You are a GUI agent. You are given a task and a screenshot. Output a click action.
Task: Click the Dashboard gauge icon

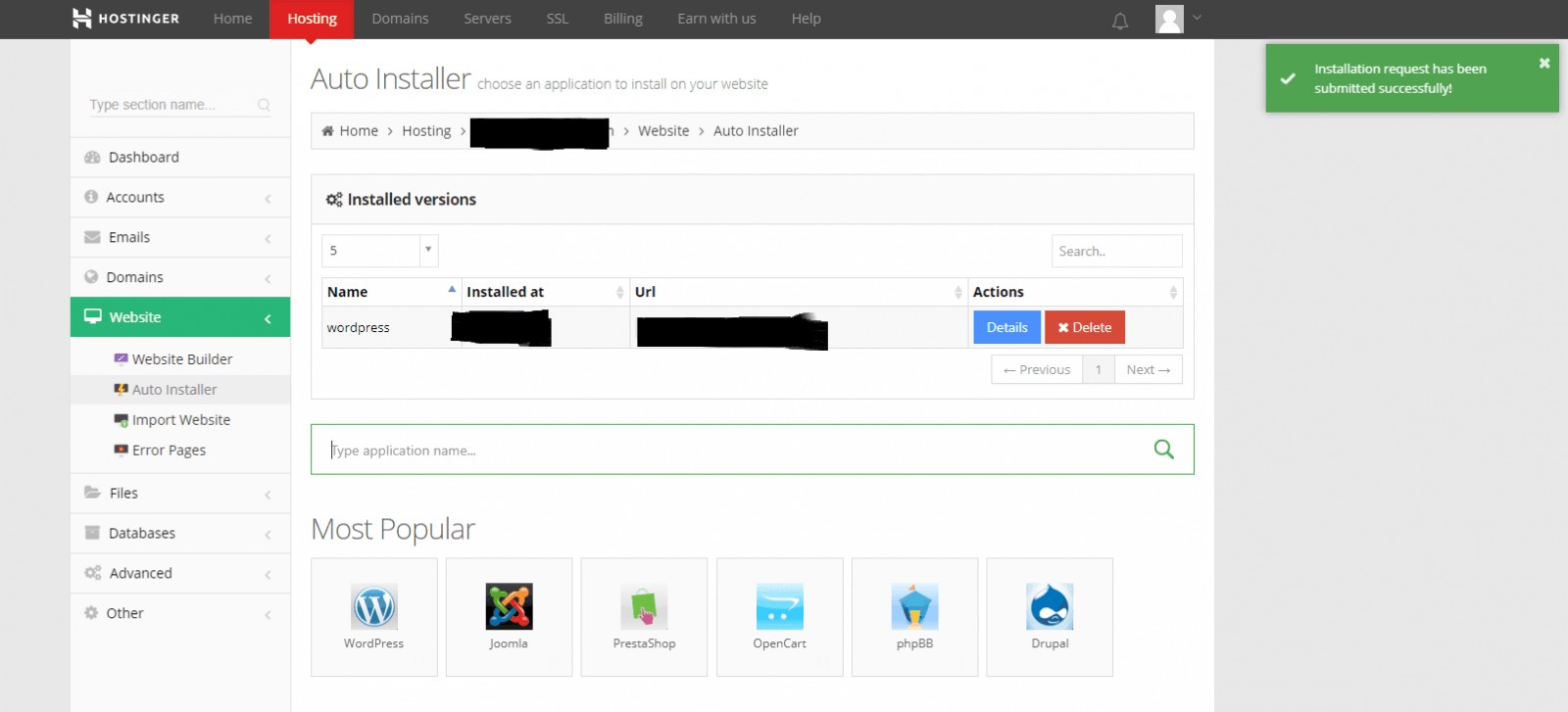[93, 157]
